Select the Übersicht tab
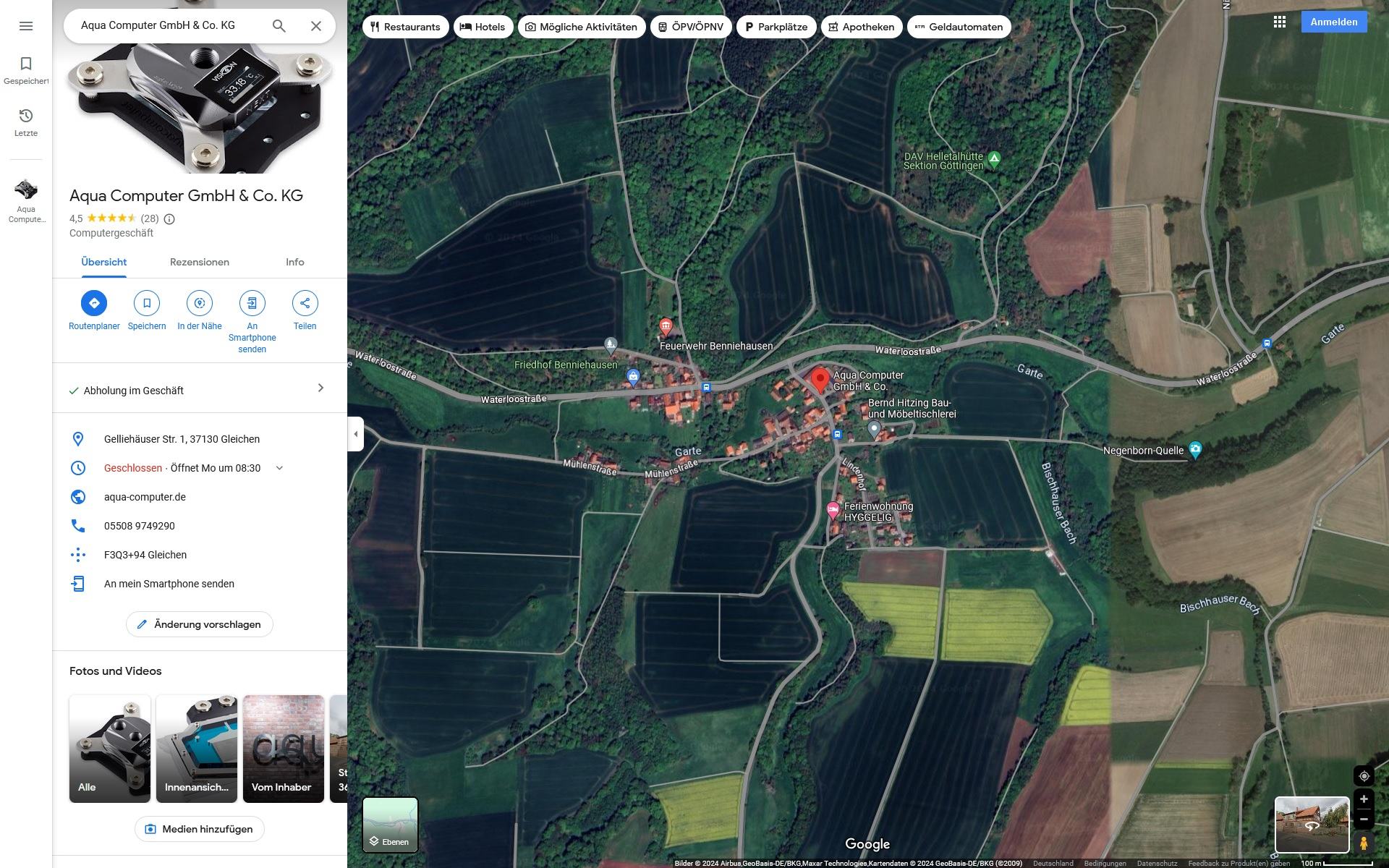 click(x=104, y=262)
